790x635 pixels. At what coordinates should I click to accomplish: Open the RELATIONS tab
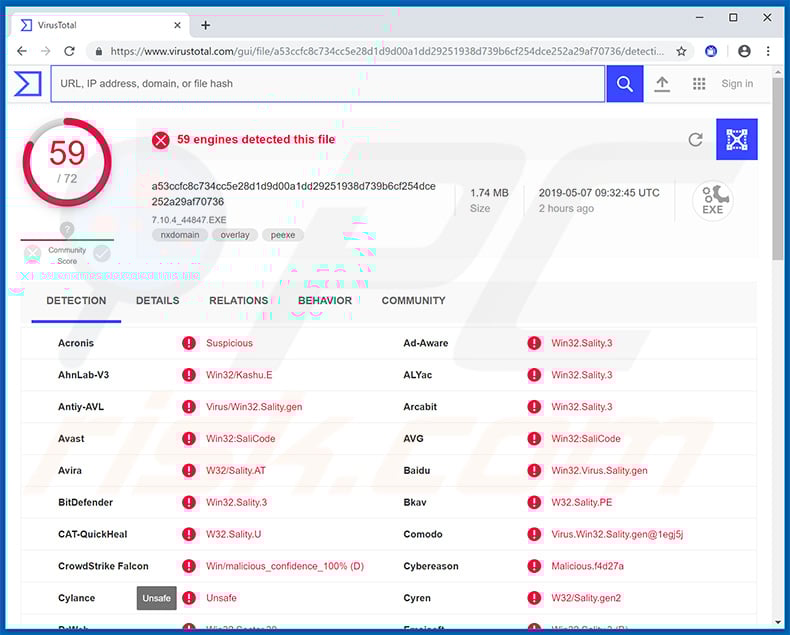pyautogui.click(x=238, y=301)
